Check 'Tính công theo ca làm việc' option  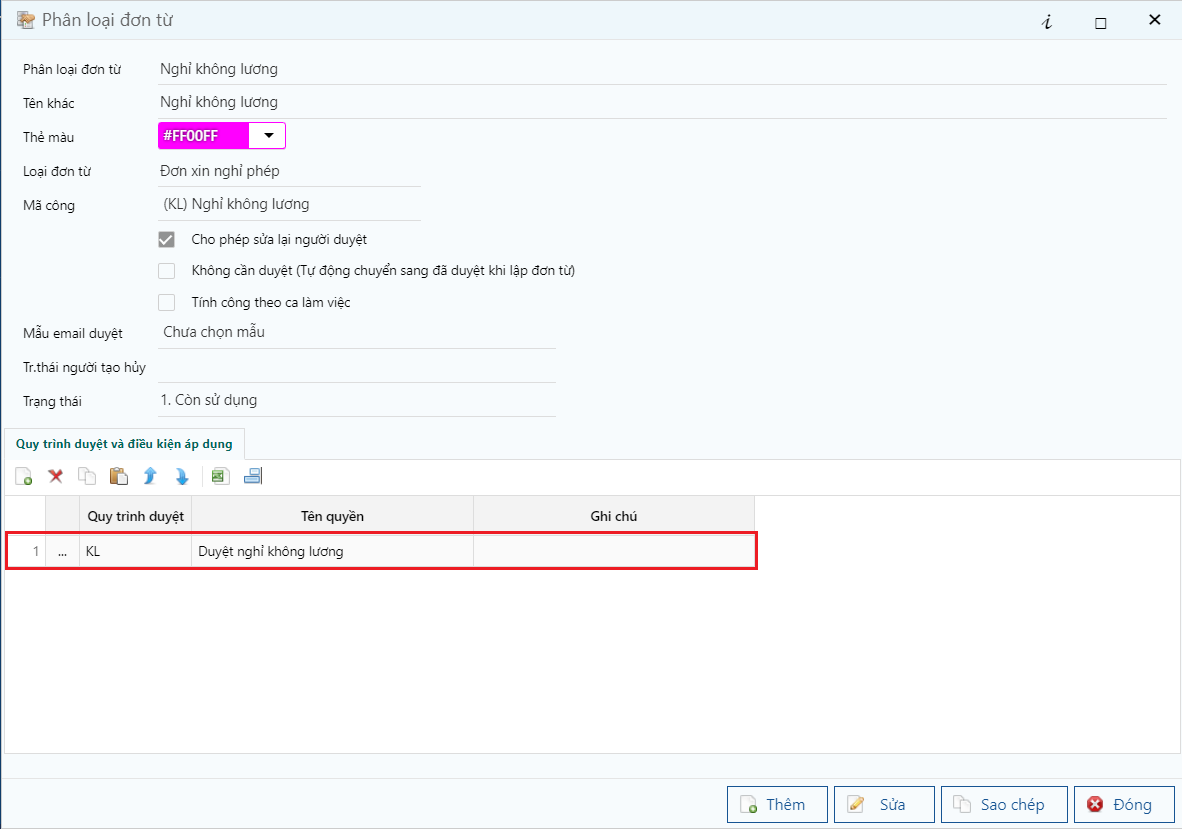coord(167,302)
